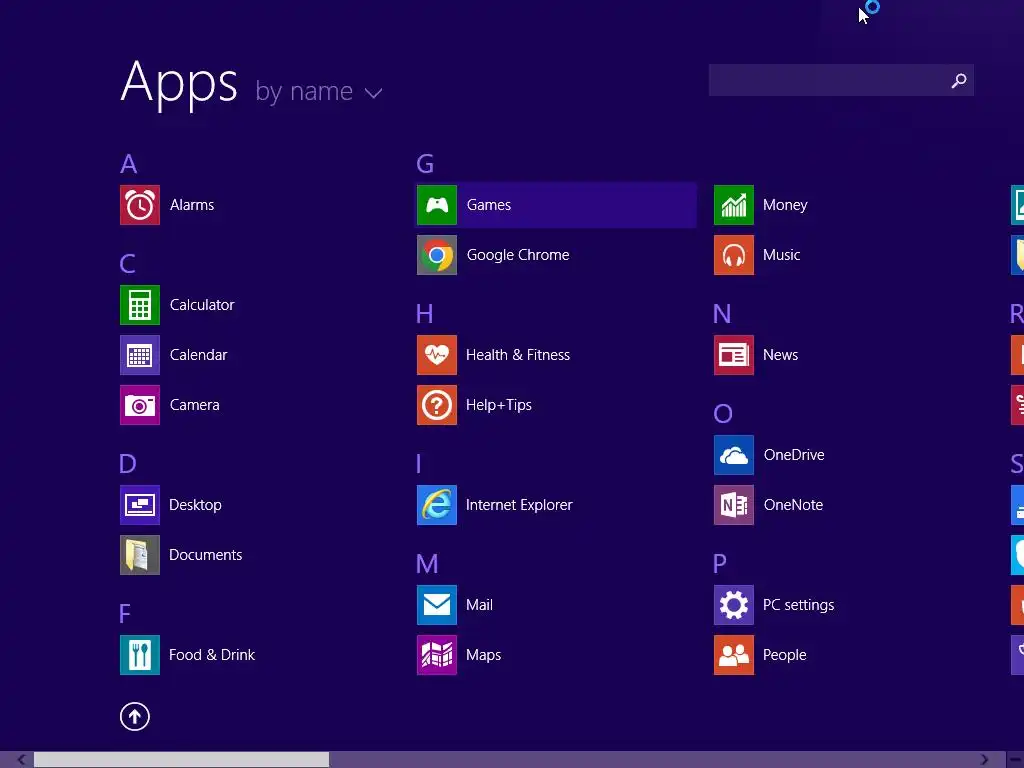Click the 'Calendar' label text
The height and width of the screenshot is (768, 1024).
pos(199,355)
